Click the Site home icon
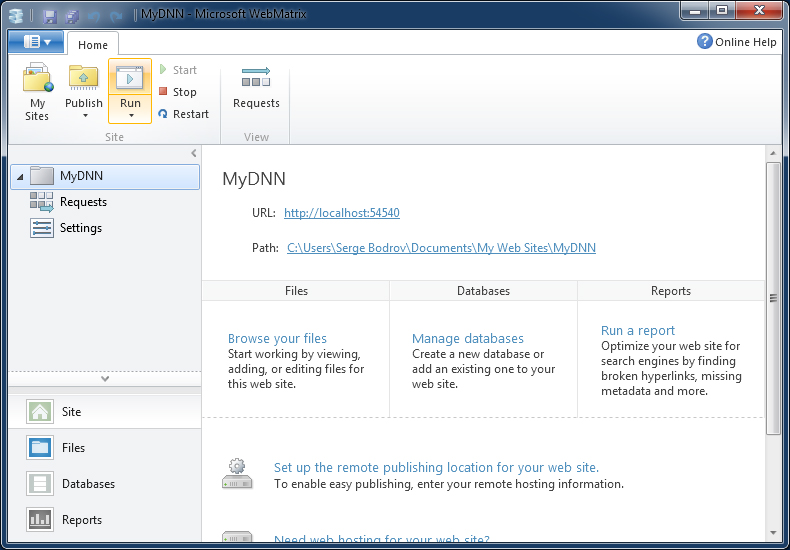Image resolution: width=790 pixels, height=550 pixels. [40, 411]
